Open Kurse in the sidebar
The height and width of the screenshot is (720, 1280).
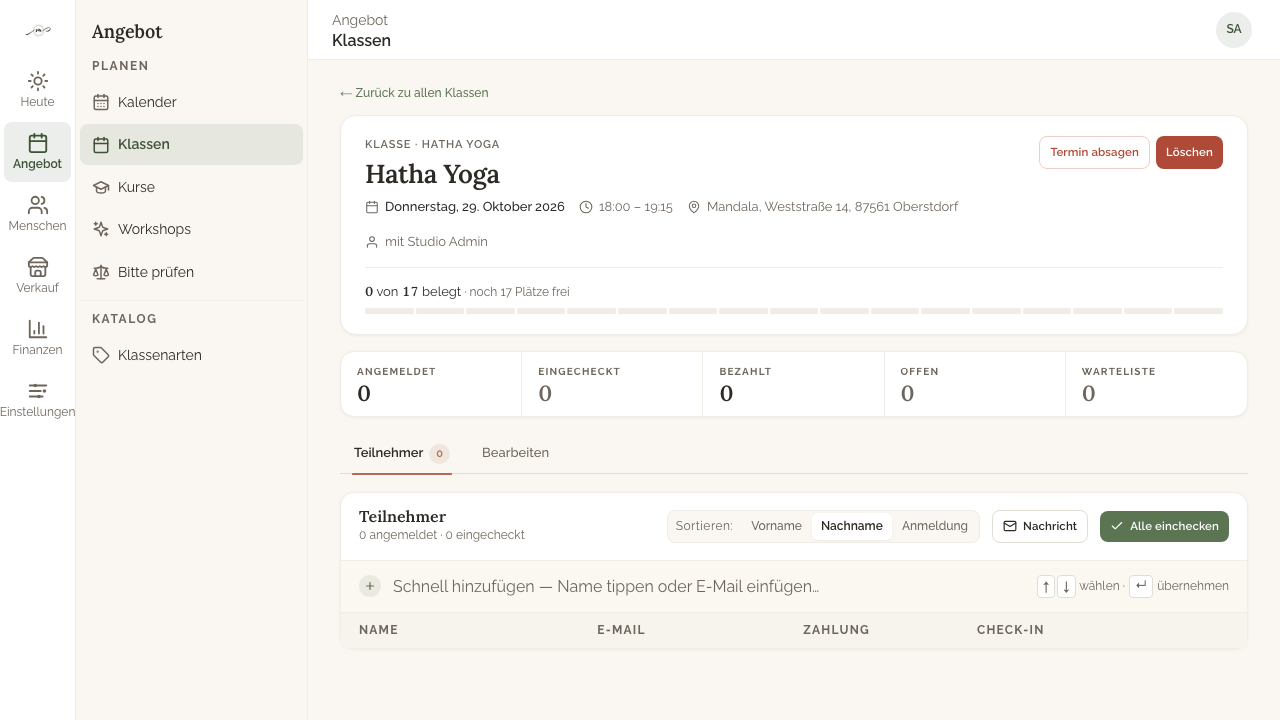coord(191,187)
